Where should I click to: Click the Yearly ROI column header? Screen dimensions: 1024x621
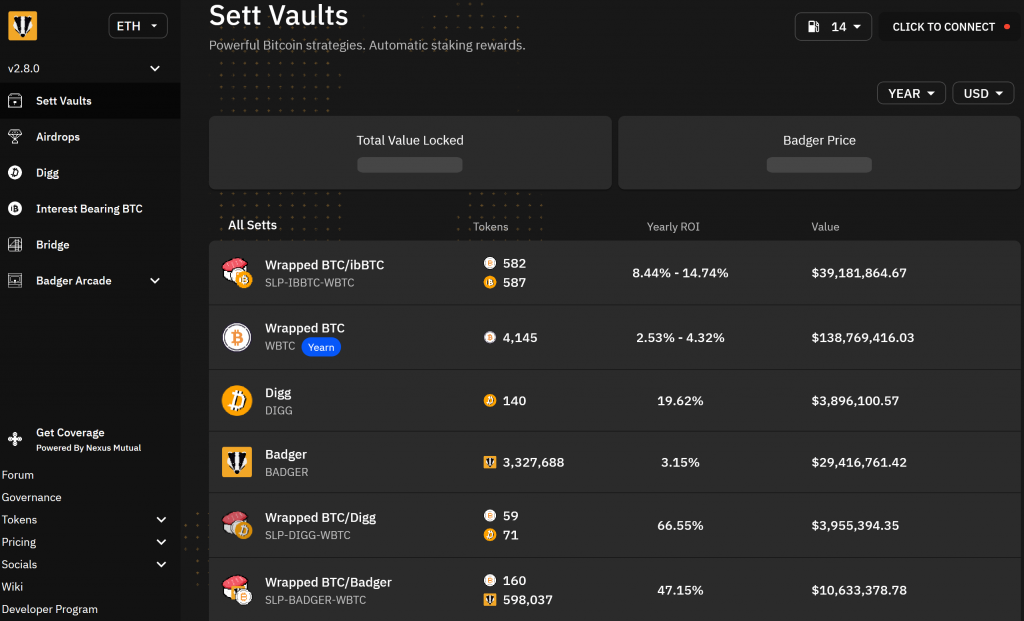[x=673, y=227]
